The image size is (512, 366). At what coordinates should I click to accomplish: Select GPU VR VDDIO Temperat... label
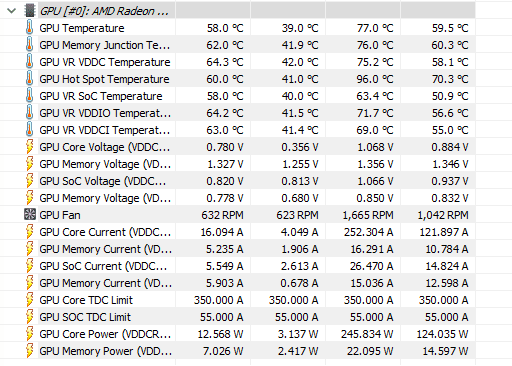click(105, 113)
